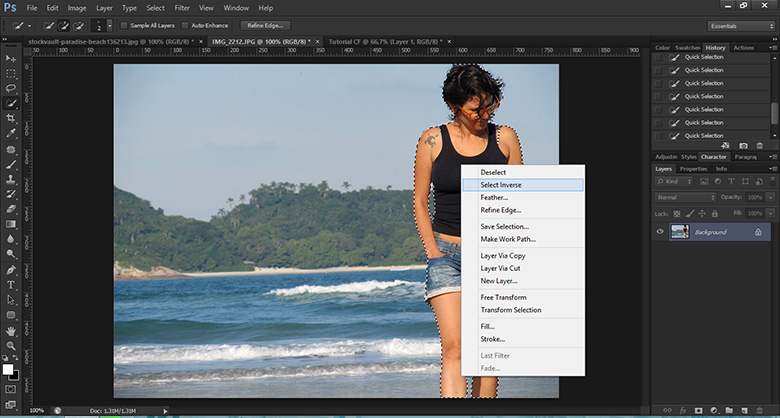This screenshot has width=780, height=418.
Task: Open the Filter menu
Action: [182, 8]
